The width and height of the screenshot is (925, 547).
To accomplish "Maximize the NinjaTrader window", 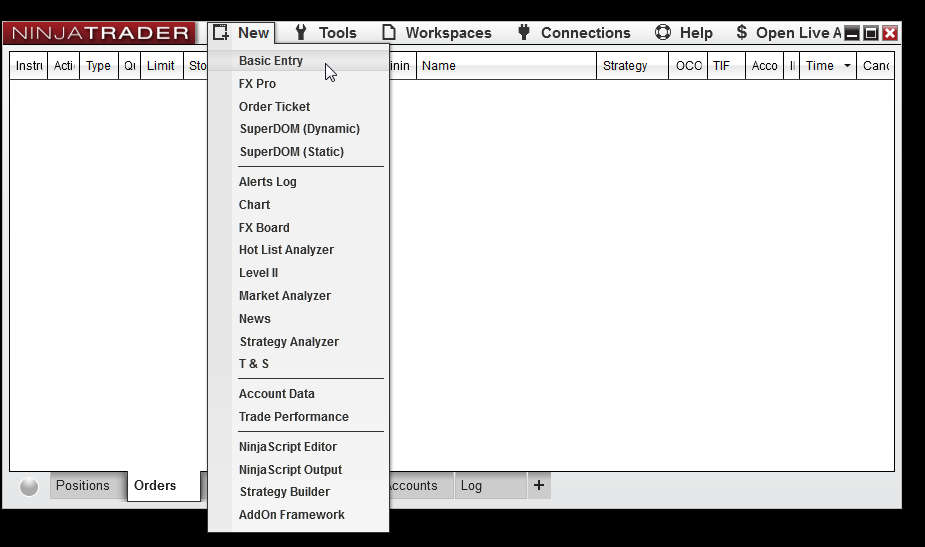I will coord(871,33).
